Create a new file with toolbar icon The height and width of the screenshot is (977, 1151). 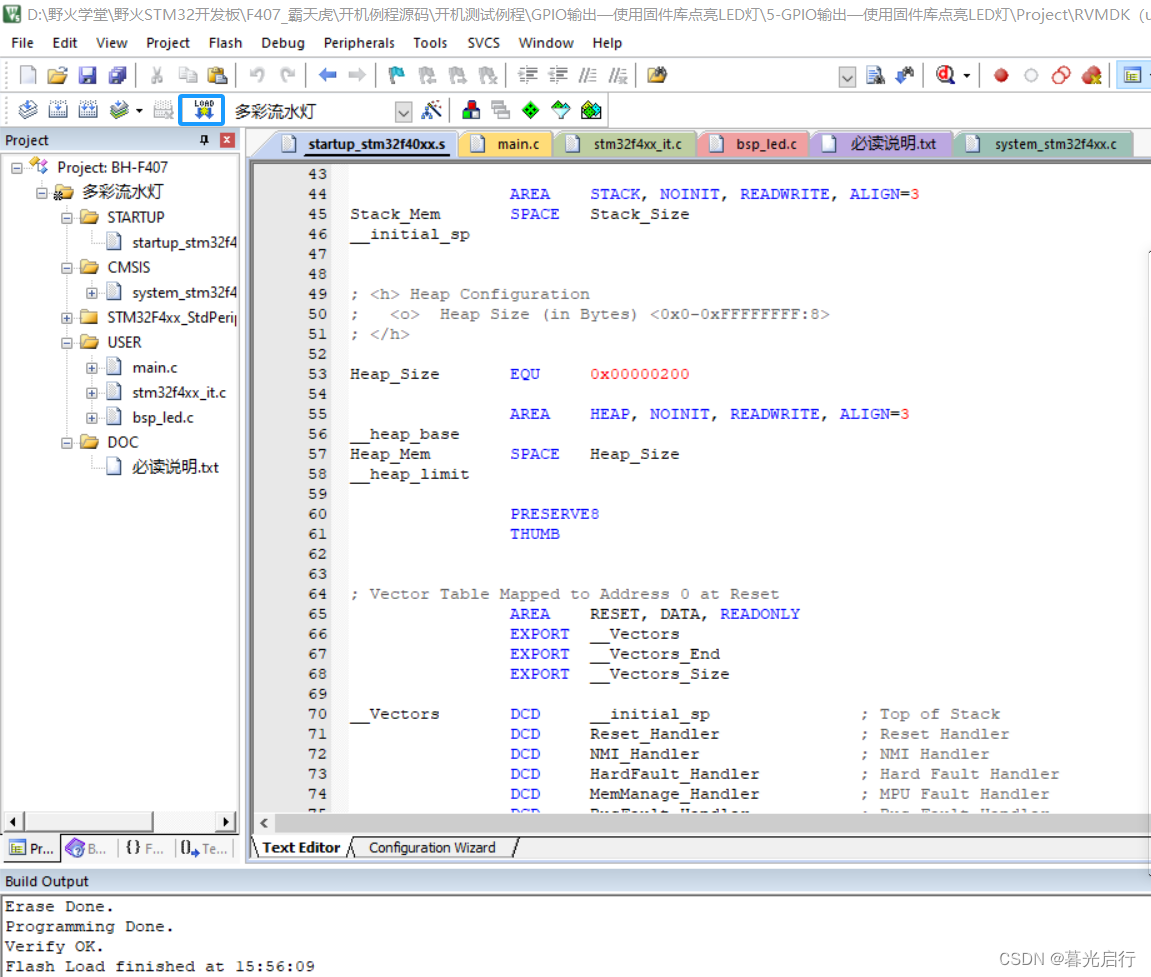(x=28, y=75)
